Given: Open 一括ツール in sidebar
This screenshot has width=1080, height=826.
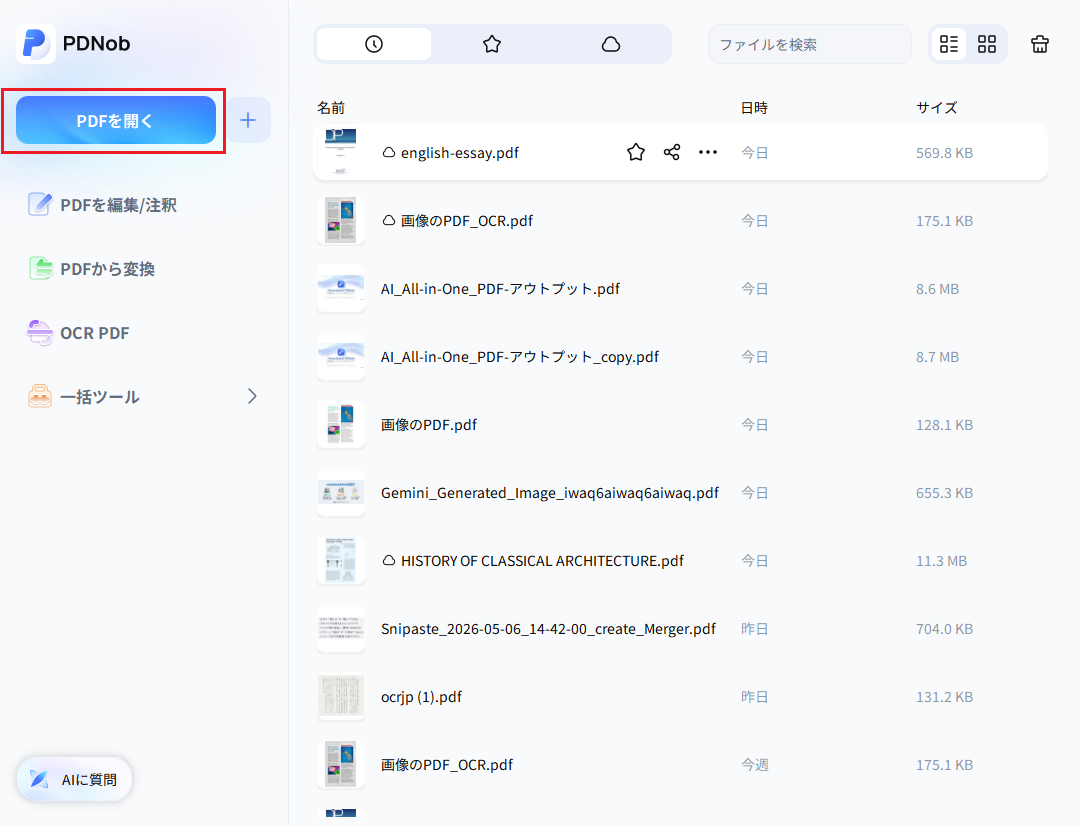Looking at the screenshot, I should [x=83, y=397].
